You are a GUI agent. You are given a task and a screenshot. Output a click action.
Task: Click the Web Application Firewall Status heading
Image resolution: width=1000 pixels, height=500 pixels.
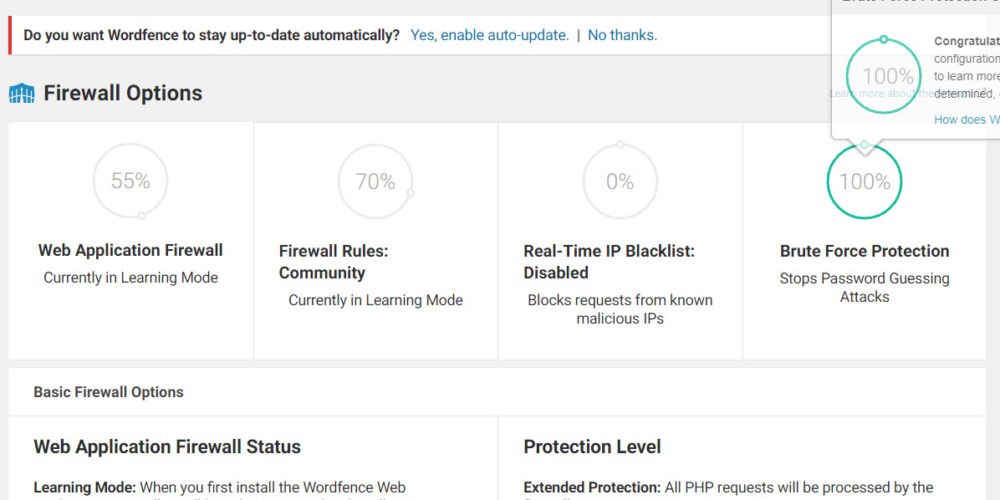pos(167,447)
